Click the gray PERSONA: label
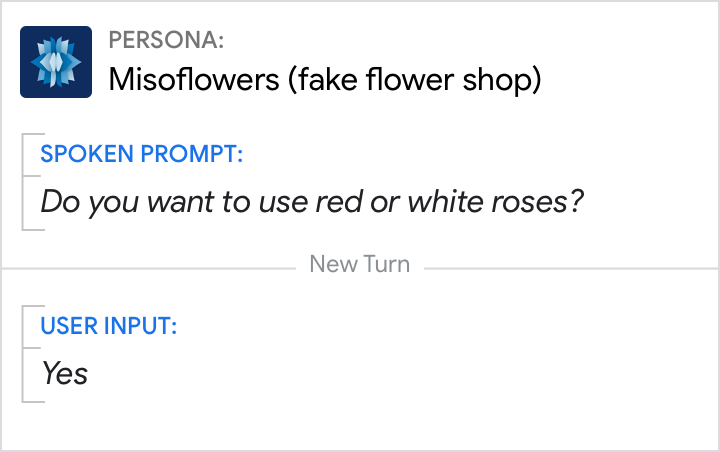 click(166, 40)
